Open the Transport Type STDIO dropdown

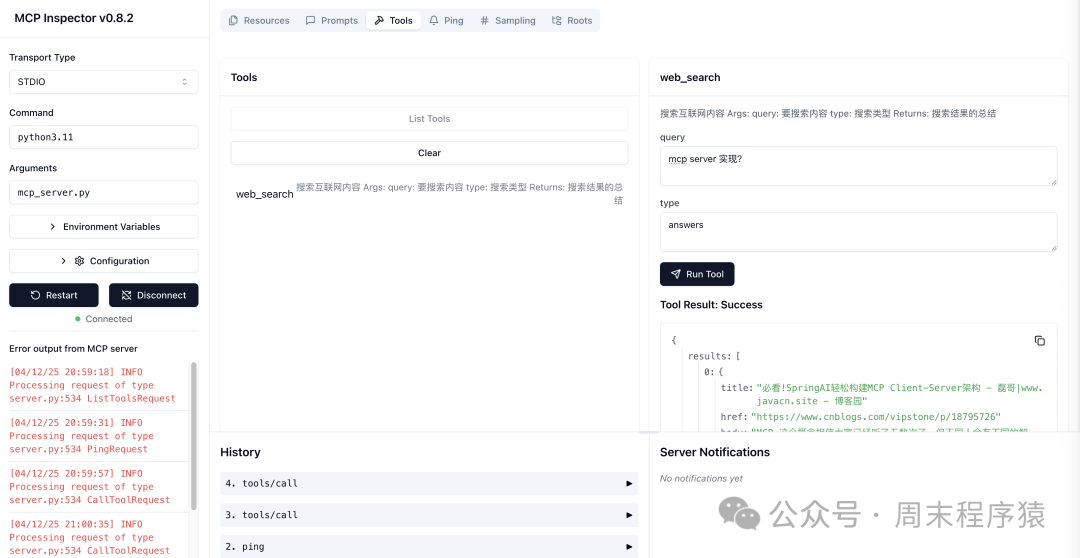pos(103,82)
